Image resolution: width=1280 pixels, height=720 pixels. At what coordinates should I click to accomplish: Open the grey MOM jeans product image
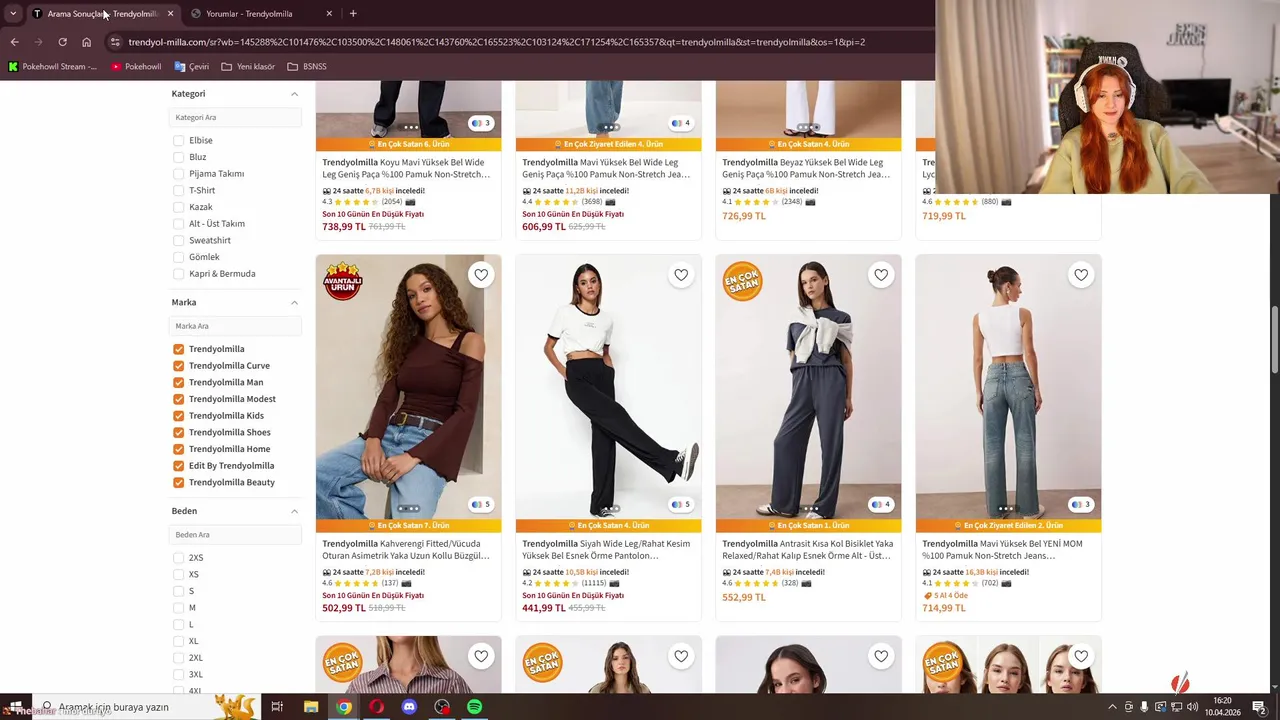tap(1008, 387)
